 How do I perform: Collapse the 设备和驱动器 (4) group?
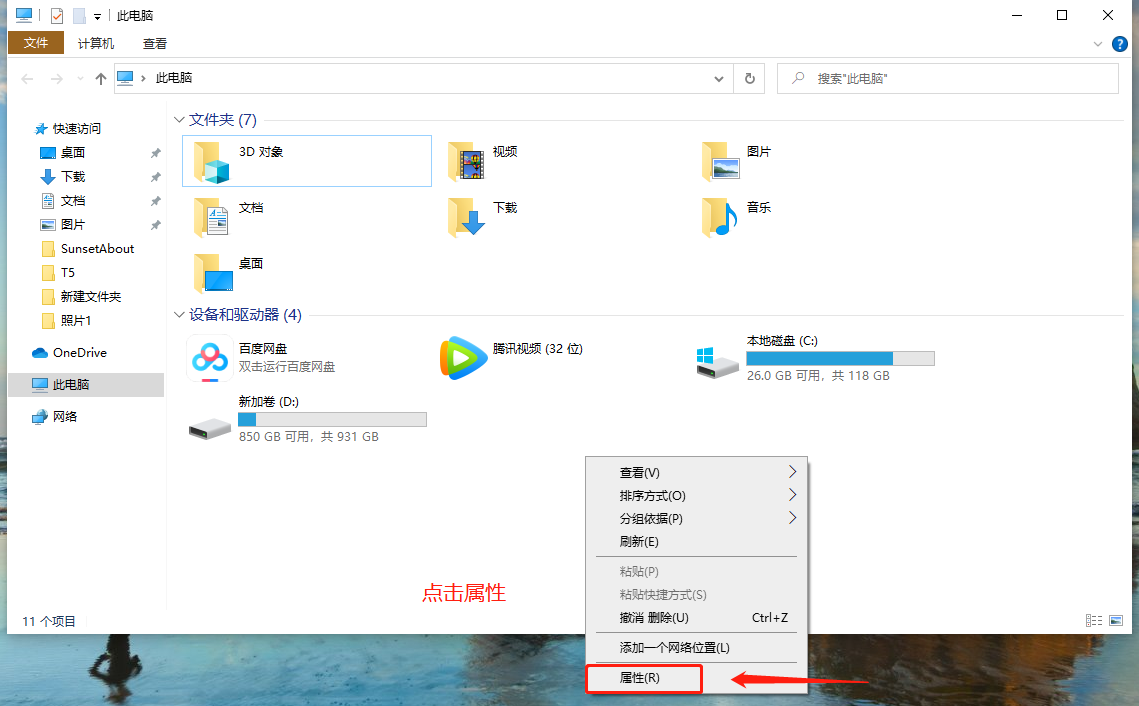coord(179,315)
